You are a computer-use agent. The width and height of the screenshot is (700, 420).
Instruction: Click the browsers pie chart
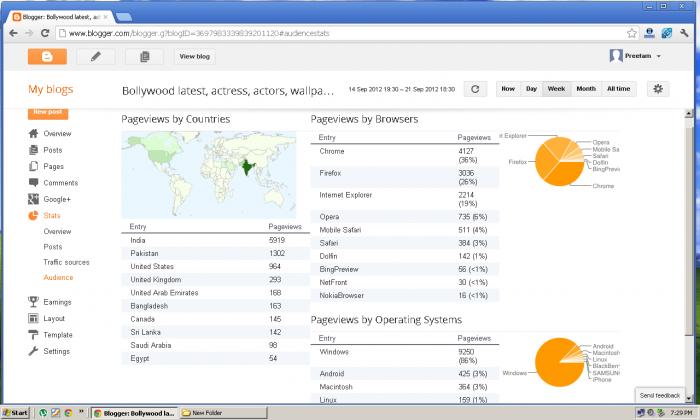pyautogui.click(x=559, y=162)
